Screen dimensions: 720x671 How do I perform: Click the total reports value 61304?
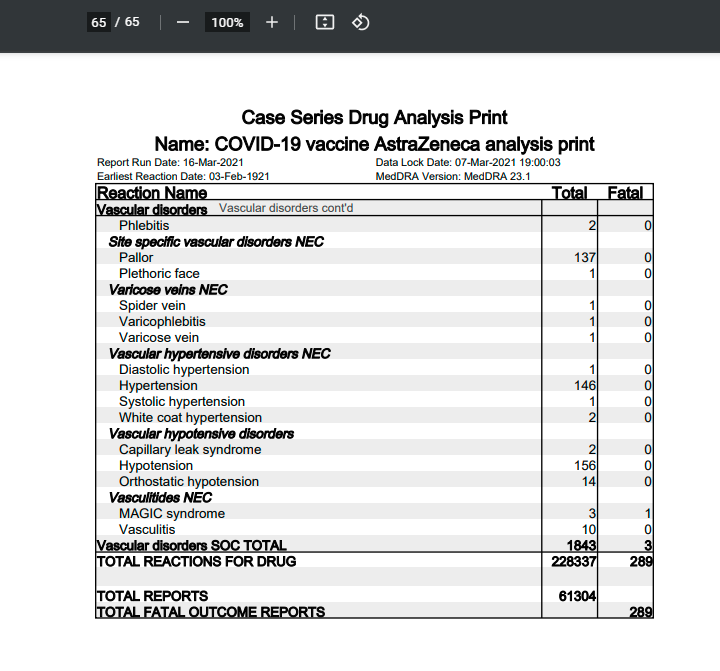pos(577,596)
